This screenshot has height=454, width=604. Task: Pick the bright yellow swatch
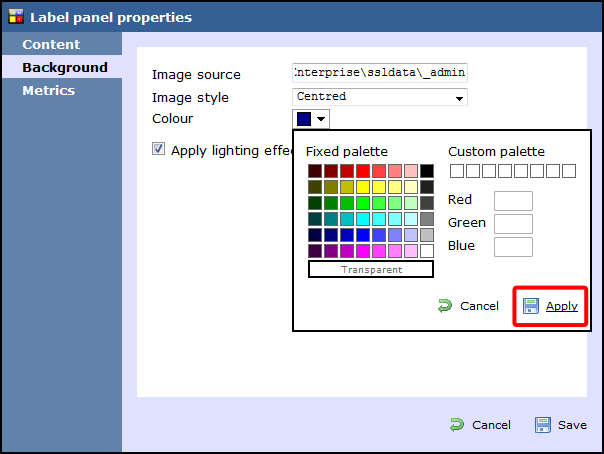363,187
